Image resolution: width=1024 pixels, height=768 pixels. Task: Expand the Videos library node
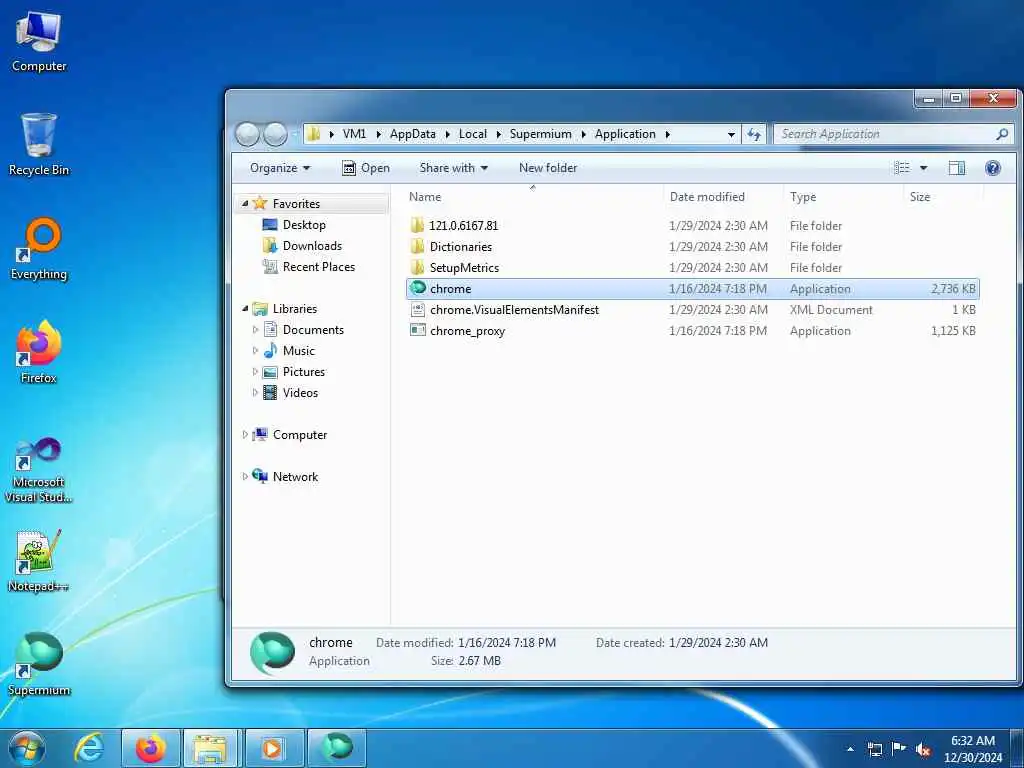coord(255,392)
